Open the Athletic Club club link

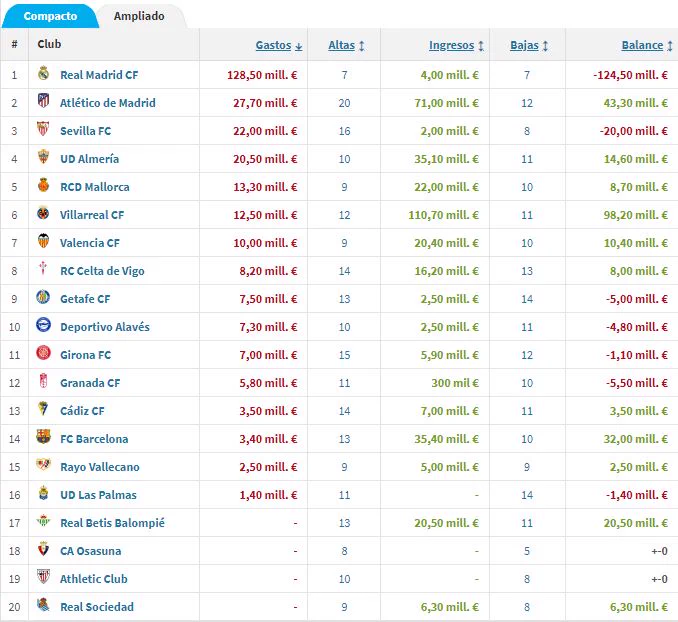[94, 579]
